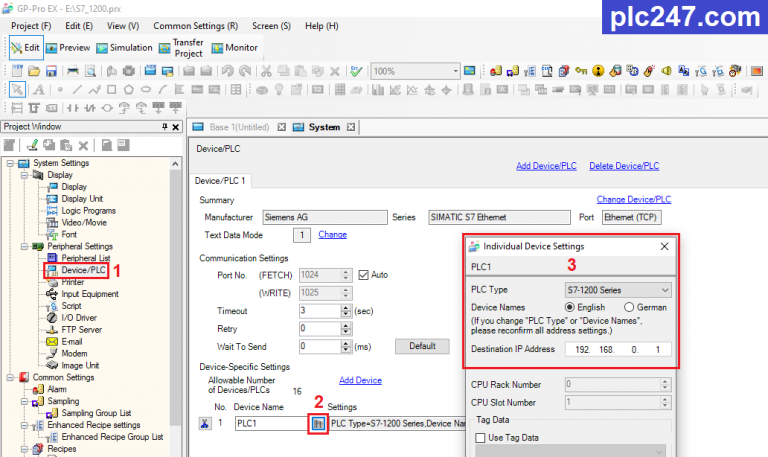The width and height of the screenshot is (768, 457).
Task: Click the Monitor toolbar button
Action: (235, 48)
